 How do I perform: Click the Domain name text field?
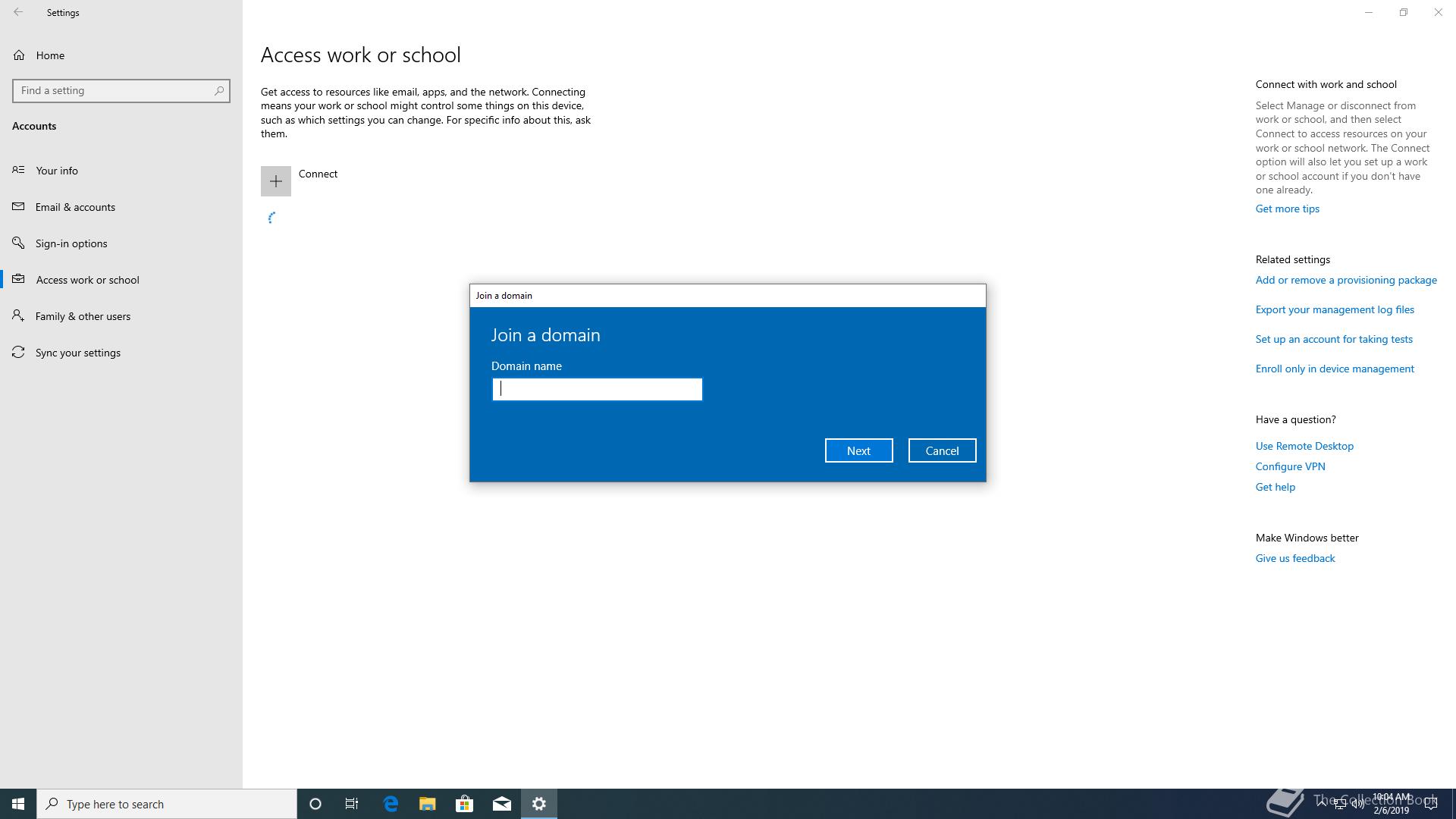597,389
